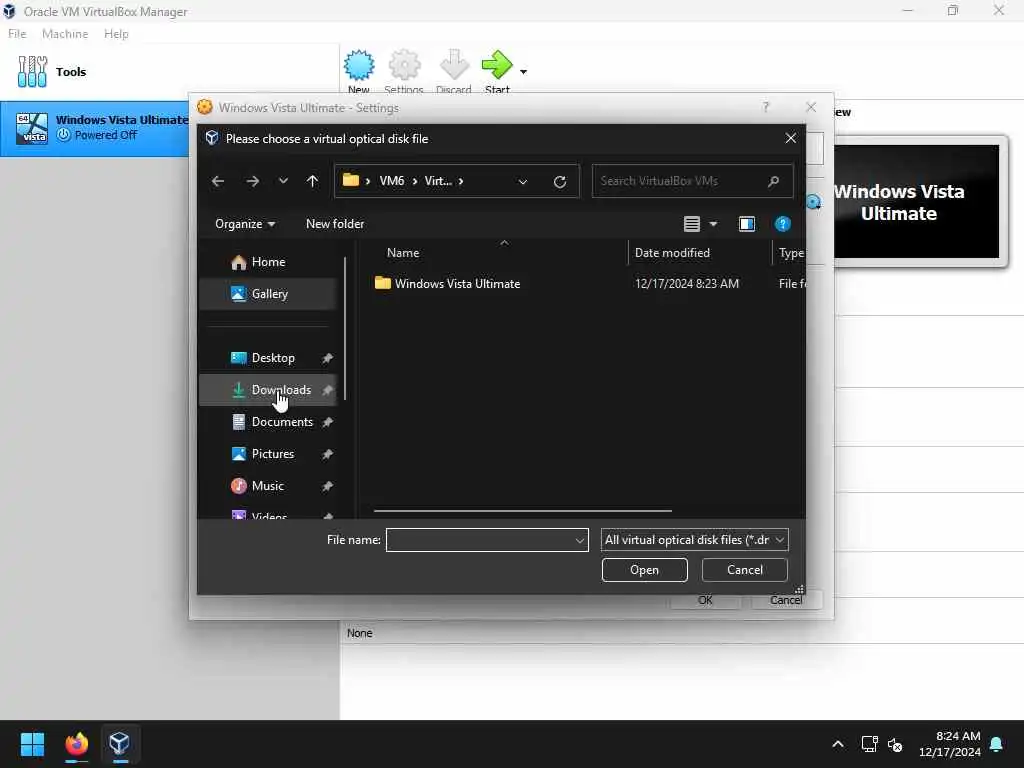Open the notifications bell icon

[997, 744]
